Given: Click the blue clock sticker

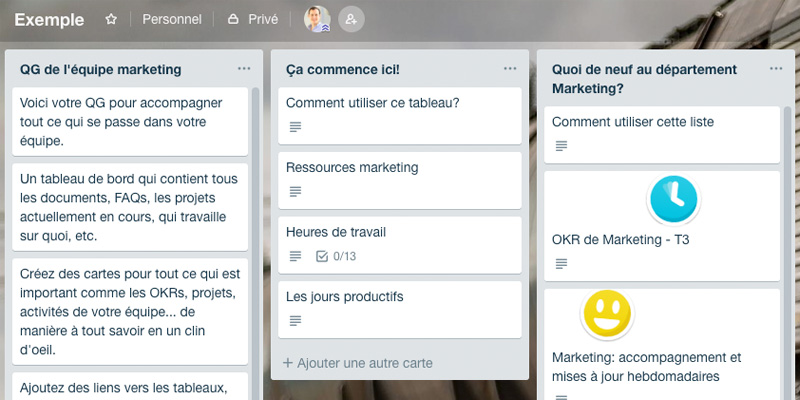Looking at the screenshot, I should [673, 199].
